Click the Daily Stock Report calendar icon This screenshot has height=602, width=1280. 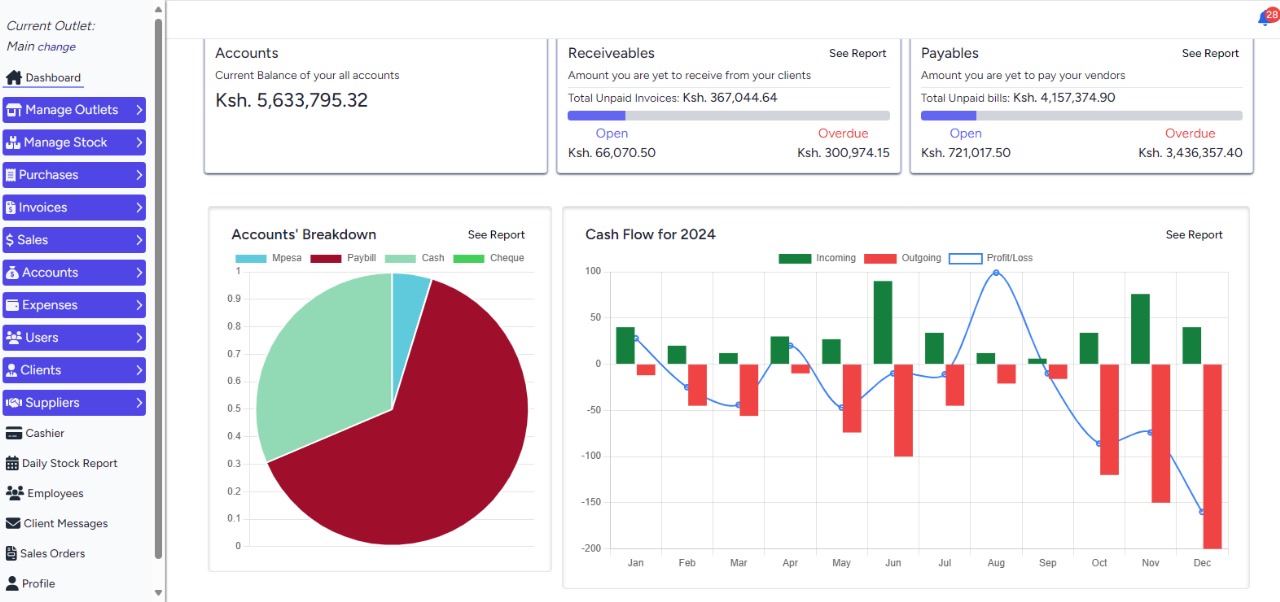click(x=13, y=463)
